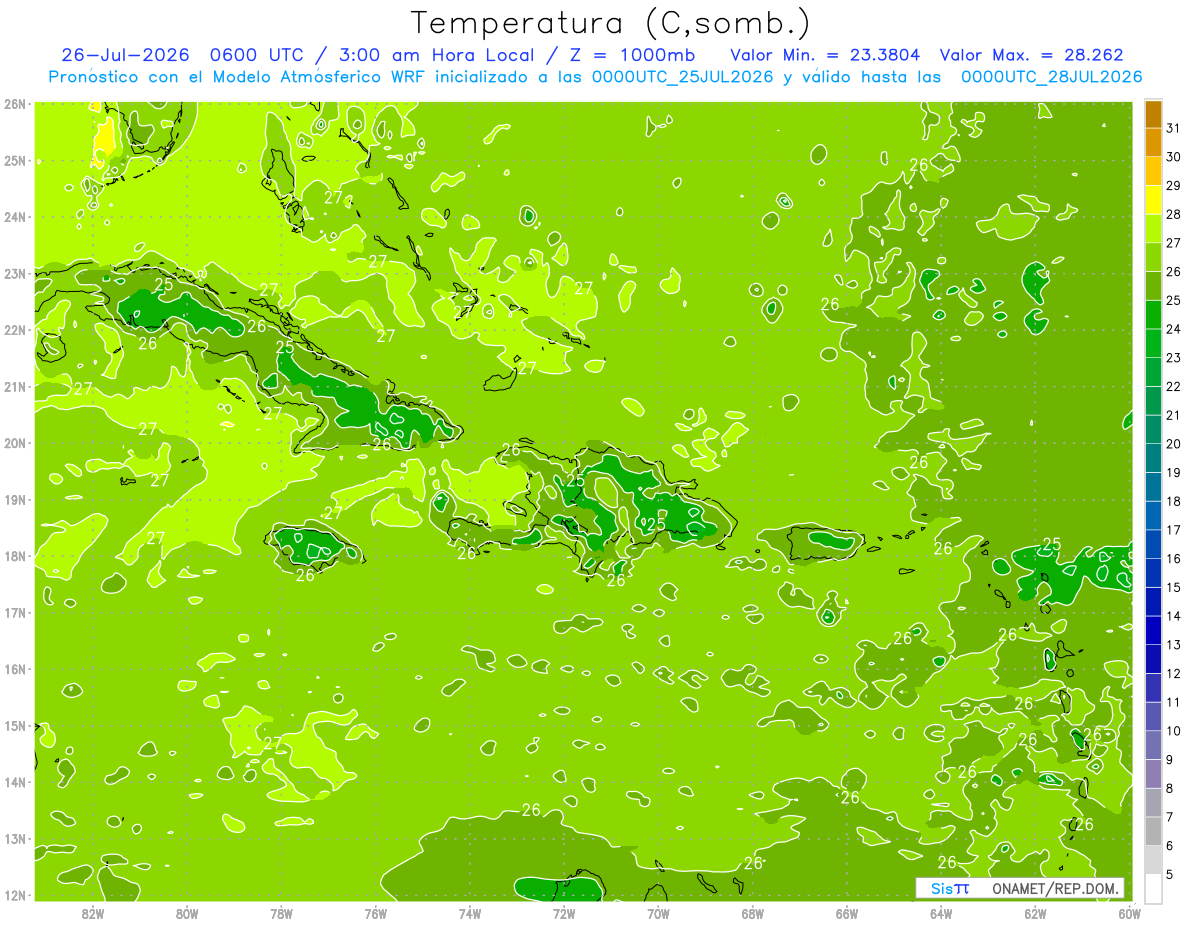Image resolution: width=1200 pixels, height=927 pixels.
Task: Click the legend scale label "29"
Action: pos(1174,185)
